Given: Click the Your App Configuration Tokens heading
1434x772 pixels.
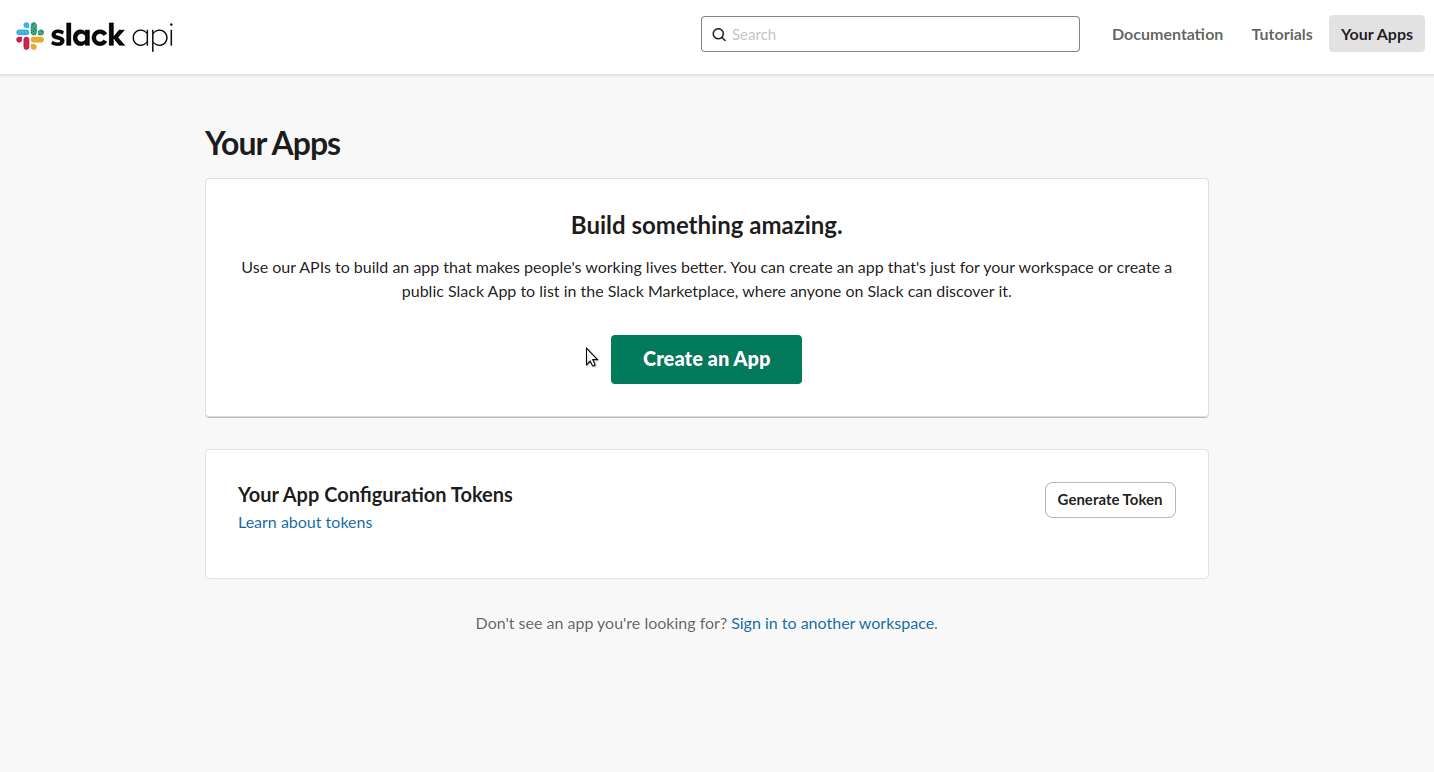Looking at the screenshot, I should (x=375, y=494).
